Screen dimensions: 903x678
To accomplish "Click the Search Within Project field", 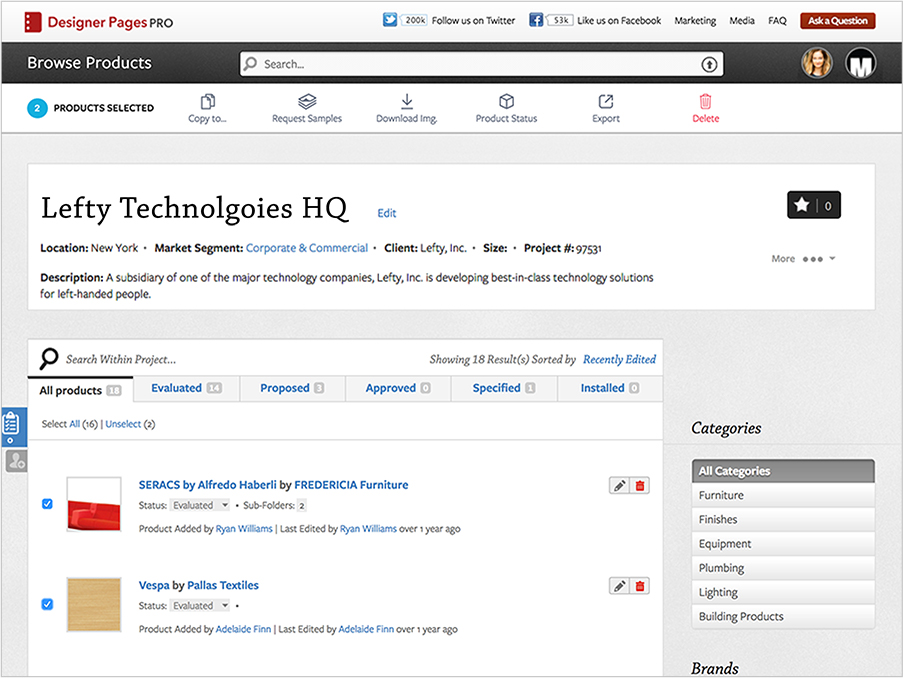I will [x=121, y=359].
